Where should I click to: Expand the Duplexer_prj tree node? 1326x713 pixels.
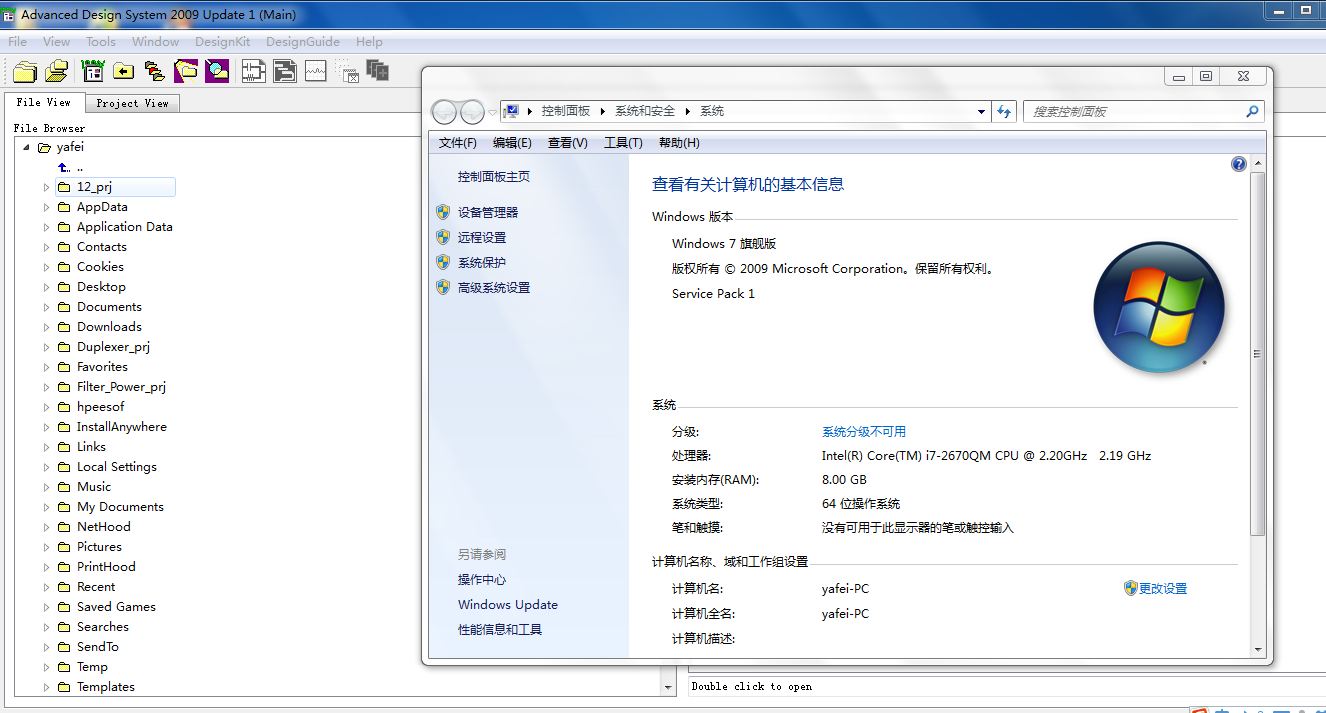46,347
